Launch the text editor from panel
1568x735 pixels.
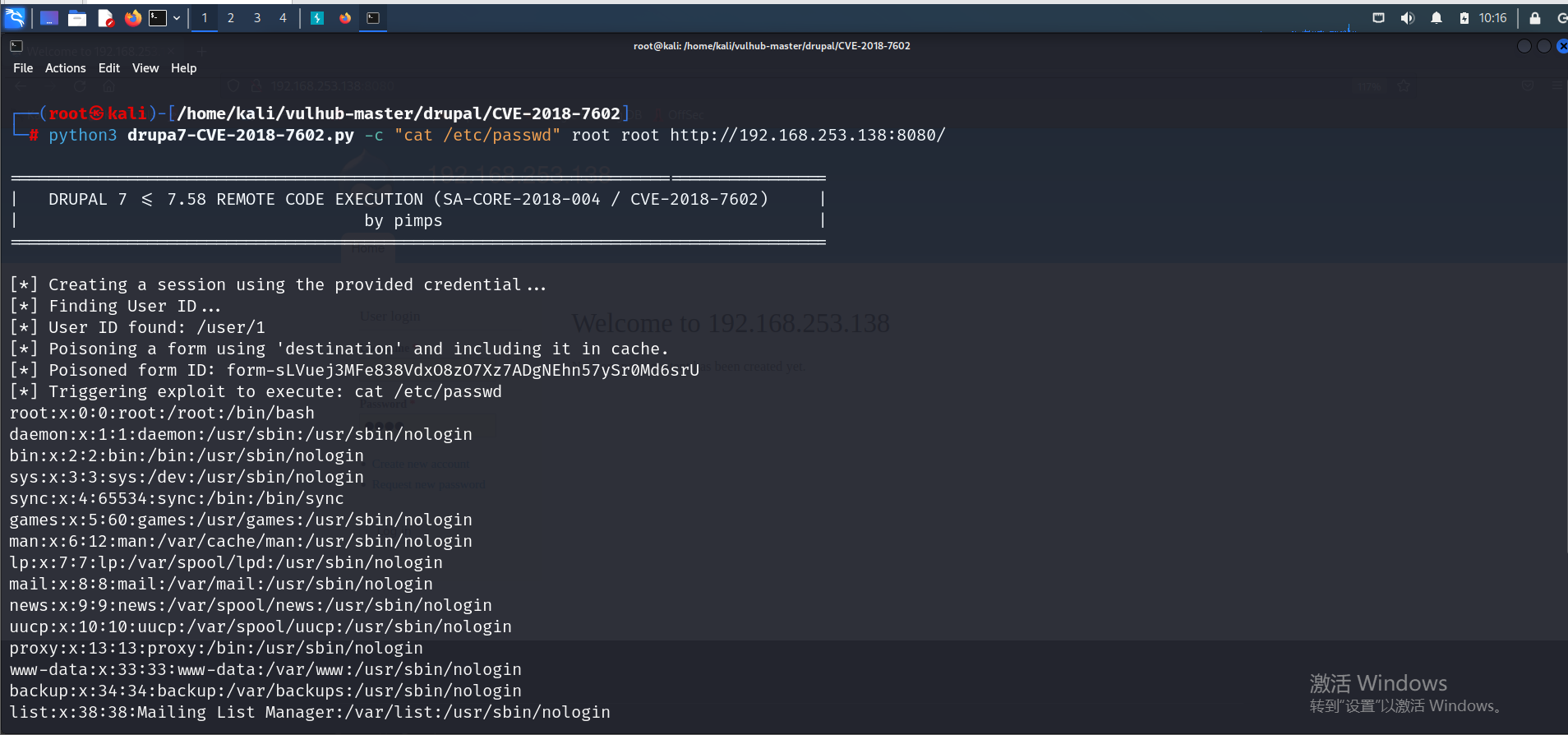pyautogui.click(x=105, y=18)
